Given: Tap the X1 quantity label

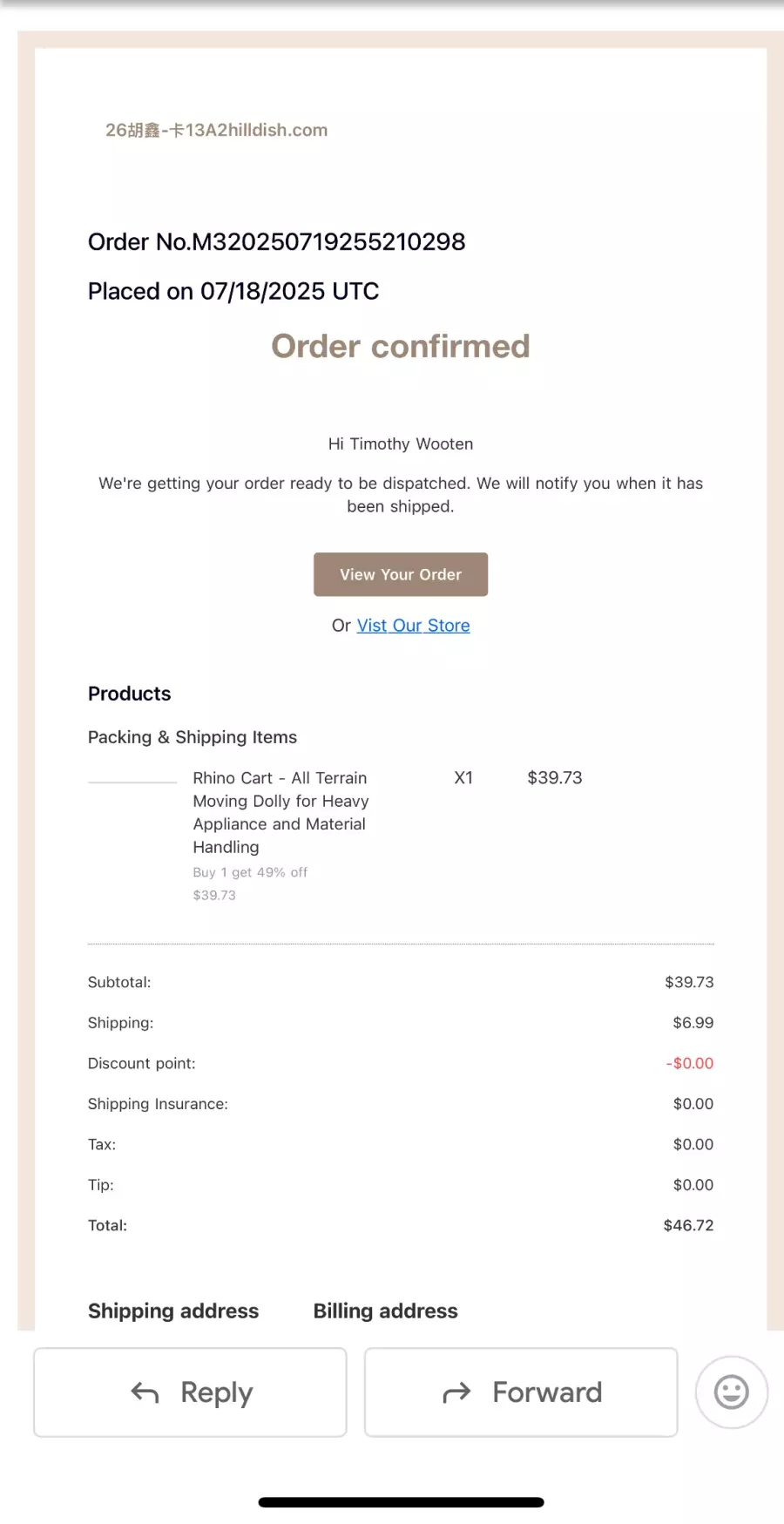Looking at the screenshot, I should pos(463,777).
